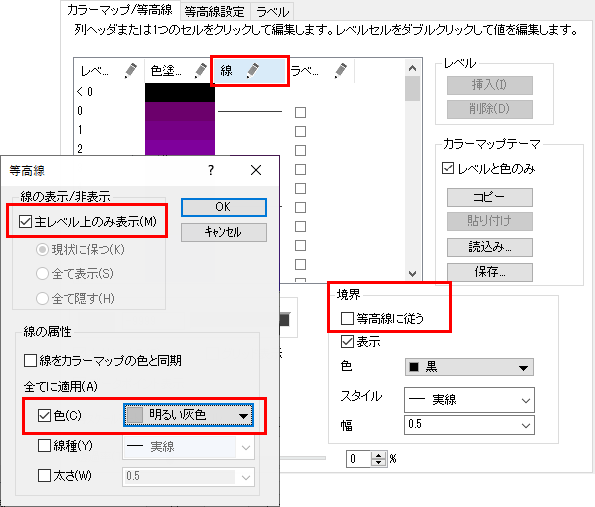Click the キャンセル button
Screen dimensions: 595x507
pyautogui.click(x=224, y=232)
